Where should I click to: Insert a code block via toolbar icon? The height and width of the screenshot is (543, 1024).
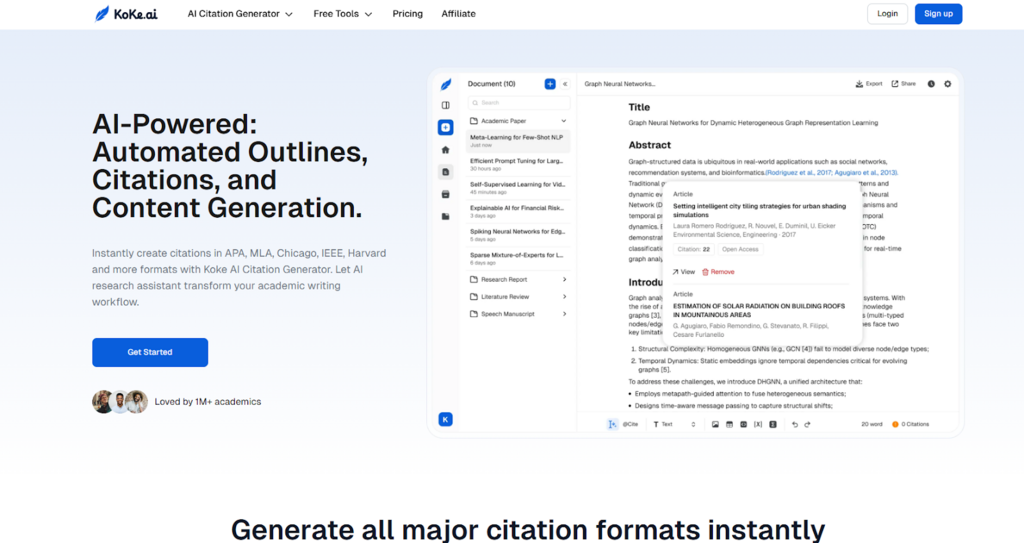pyautogui.click(x=743, y=424)
